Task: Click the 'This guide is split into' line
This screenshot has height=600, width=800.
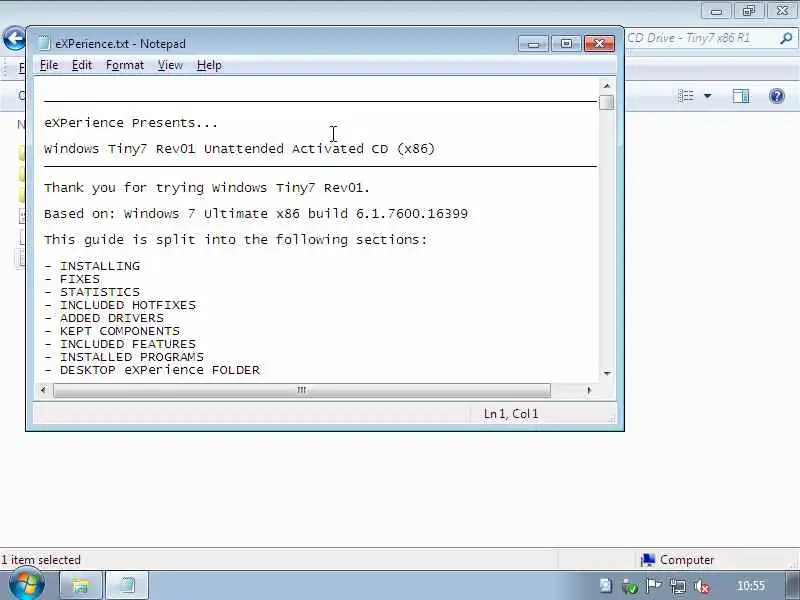Action: 236,240
